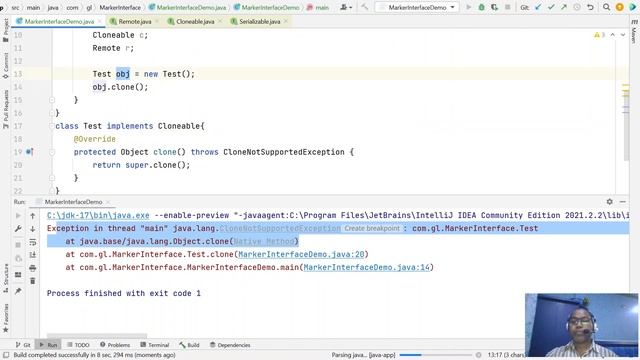This screenshot has height=360, width=640.
Task: Go to previous highlighted error arrow
Action: [613, 35]
